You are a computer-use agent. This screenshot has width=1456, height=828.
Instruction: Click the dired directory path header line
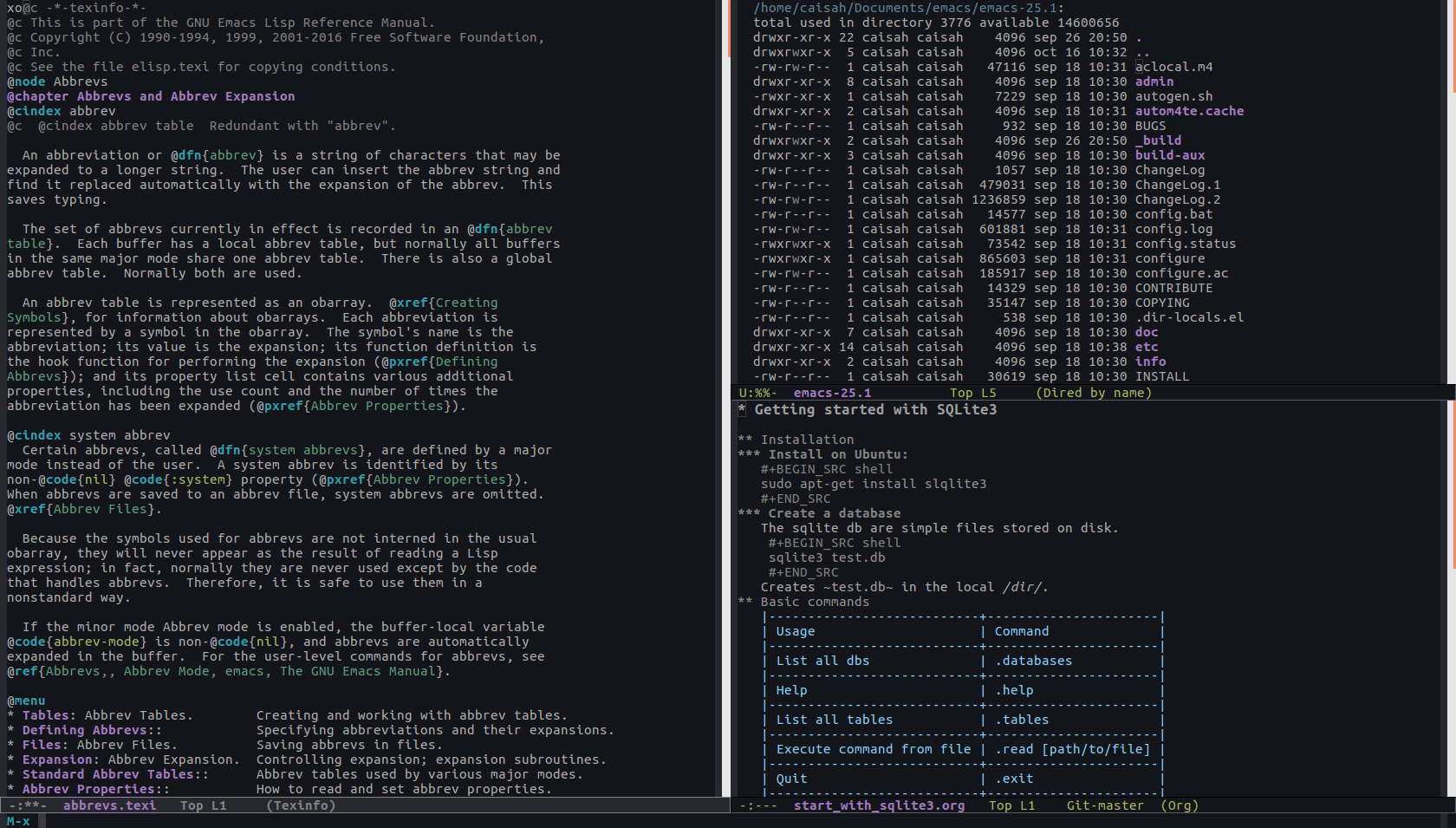tap(908, 8)
